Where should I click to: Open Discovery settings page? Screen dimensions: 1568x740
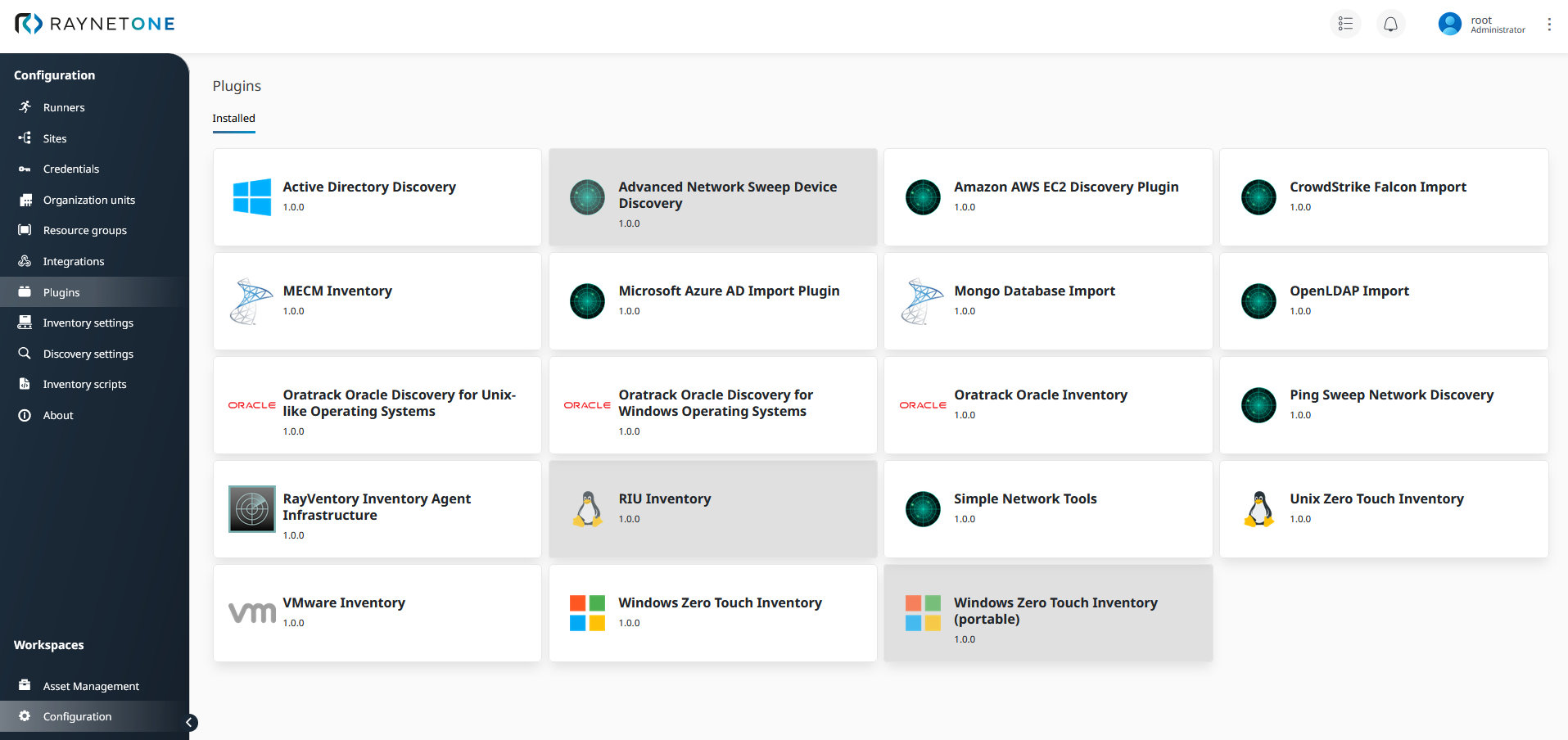(x=88, y=354)
